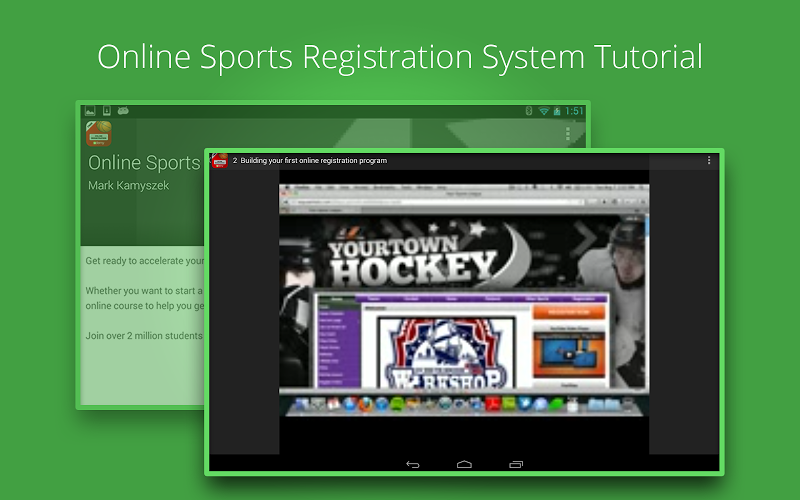
Task: Tap the Bluetooth status icon
Action: pos(529,111)
